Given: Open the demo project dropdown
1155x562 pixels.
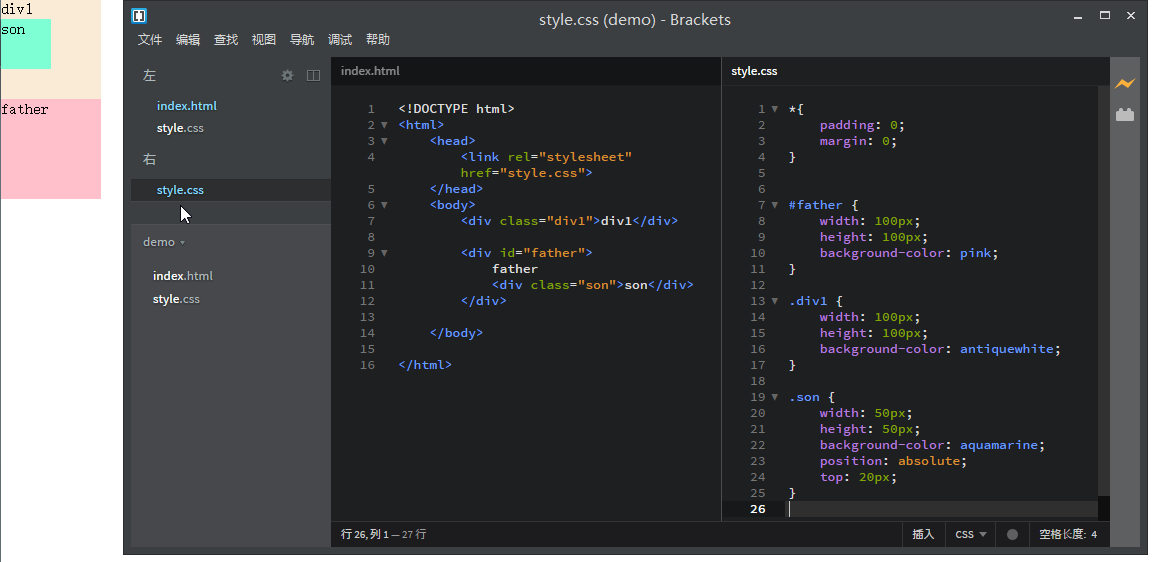Looking at the screenshot, I should click(164, 242).
